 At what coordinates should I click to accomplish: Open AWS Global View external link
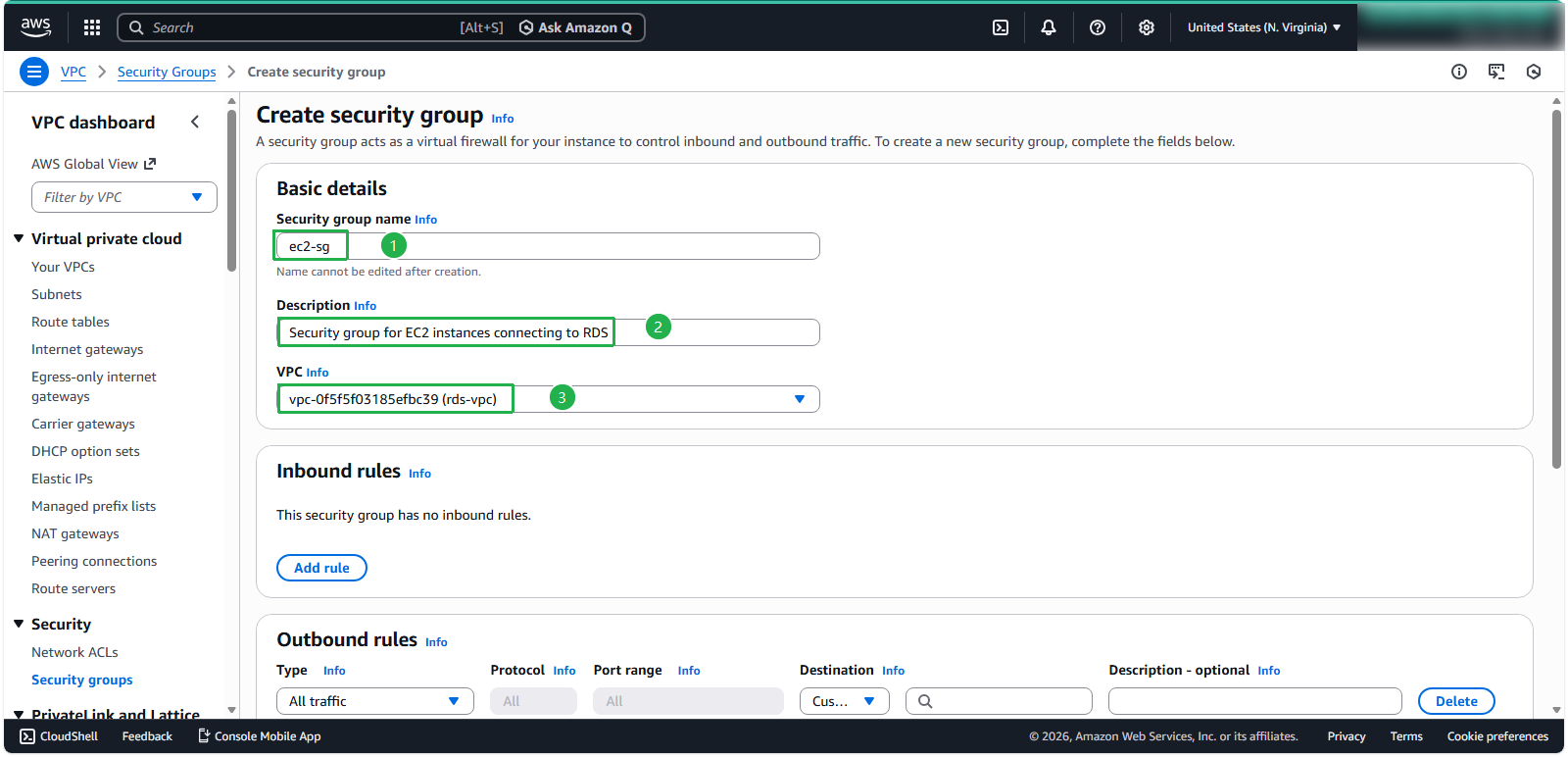click(x=93, y=164)
